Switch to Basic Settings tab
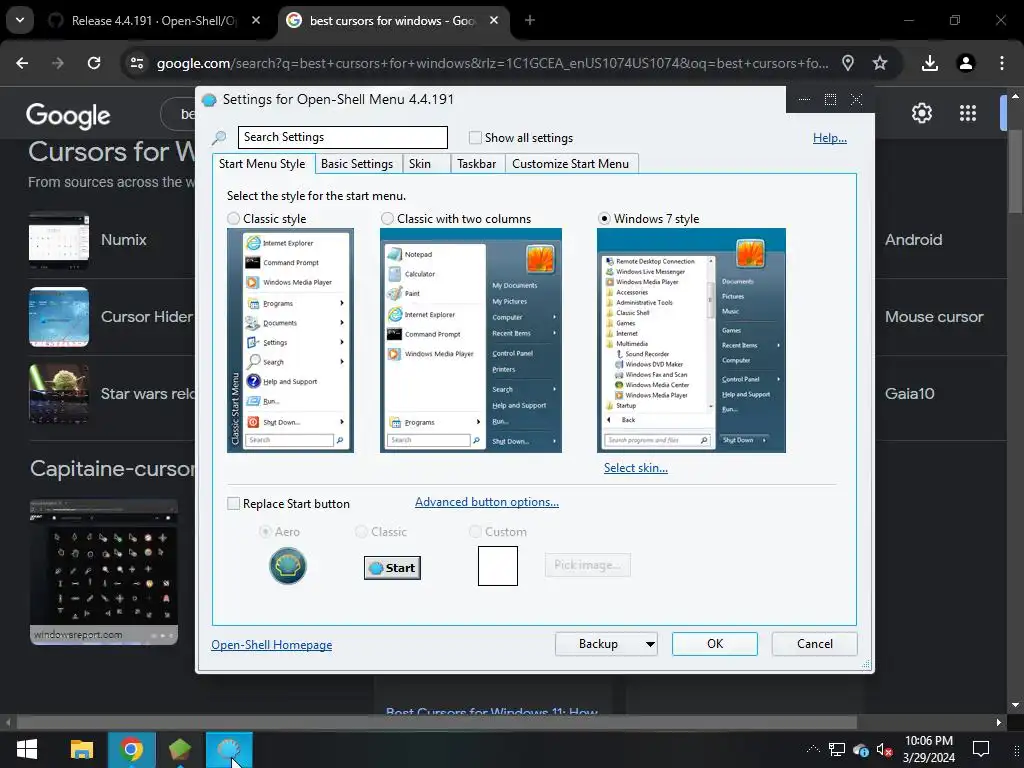 (357, 164)
